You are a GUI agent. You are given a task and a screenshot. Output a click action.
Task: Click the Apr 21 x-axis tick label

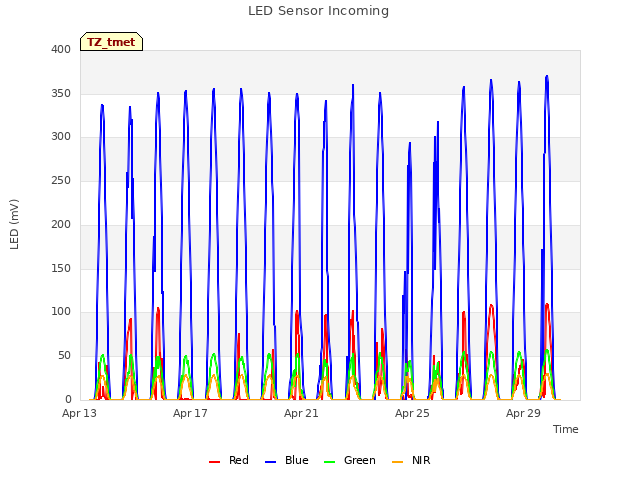pos(301,413)
